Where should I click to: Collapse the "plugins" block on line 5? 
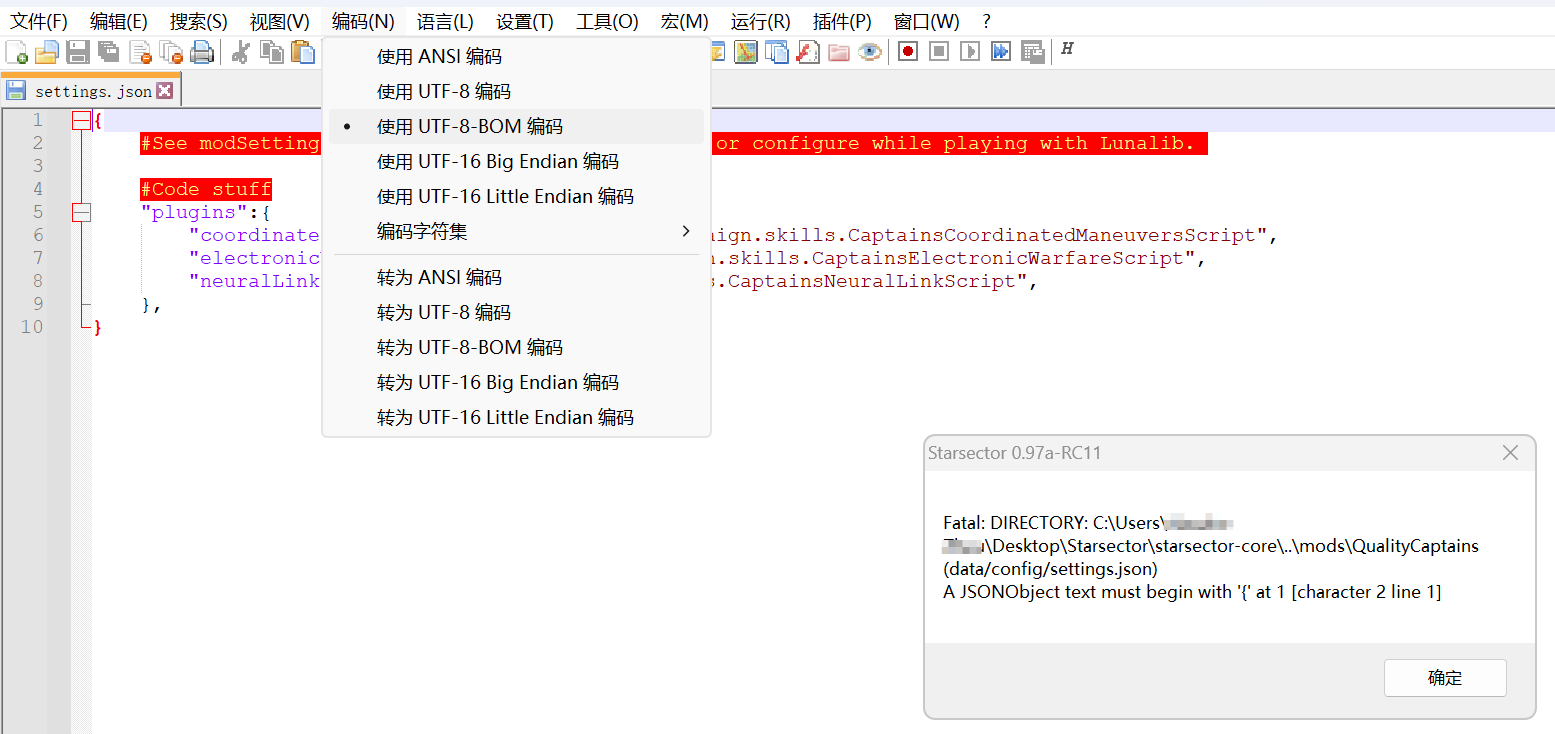pos(81,212)
